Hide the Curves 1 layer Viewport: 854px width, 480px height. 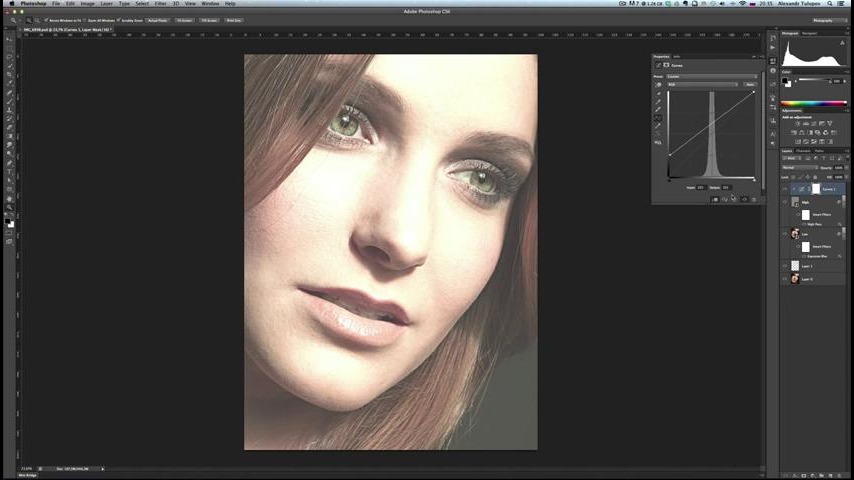point(785,189)
